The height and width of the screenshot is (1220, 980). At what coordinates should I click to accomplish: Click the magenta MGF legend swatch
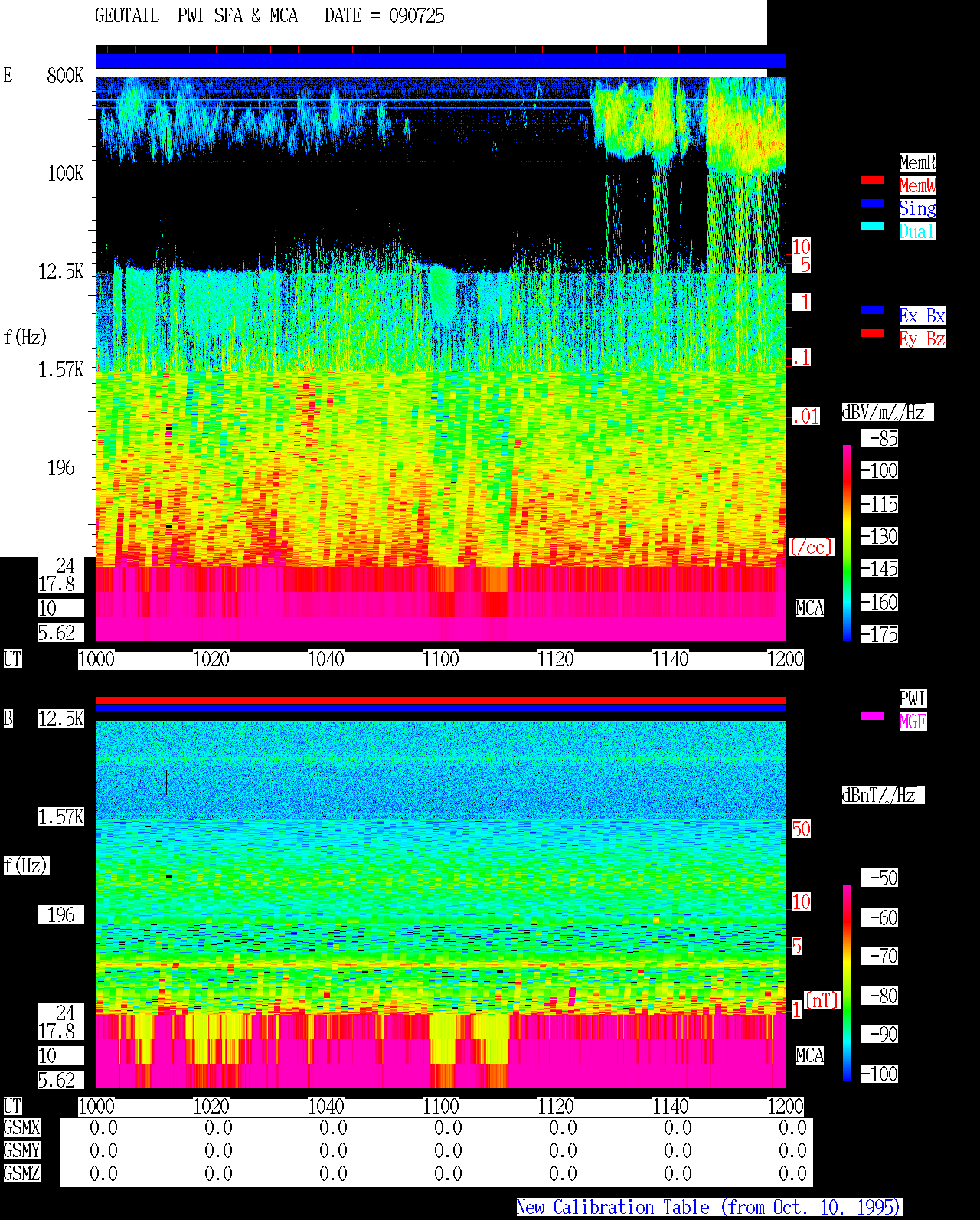pyautogui.click(x=873, y=716)
